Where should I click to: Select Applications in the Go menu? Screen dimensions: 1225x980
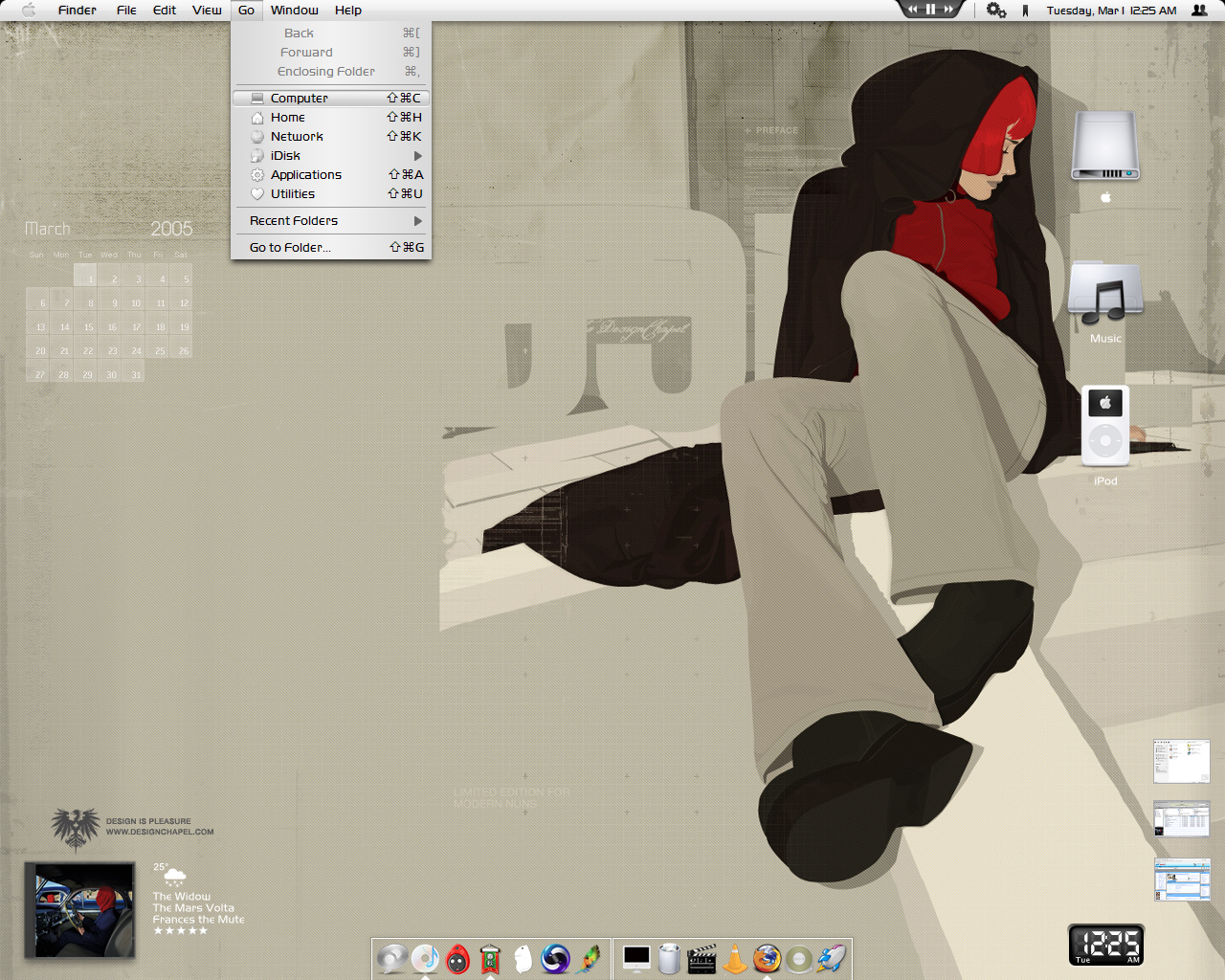(331, 174)
